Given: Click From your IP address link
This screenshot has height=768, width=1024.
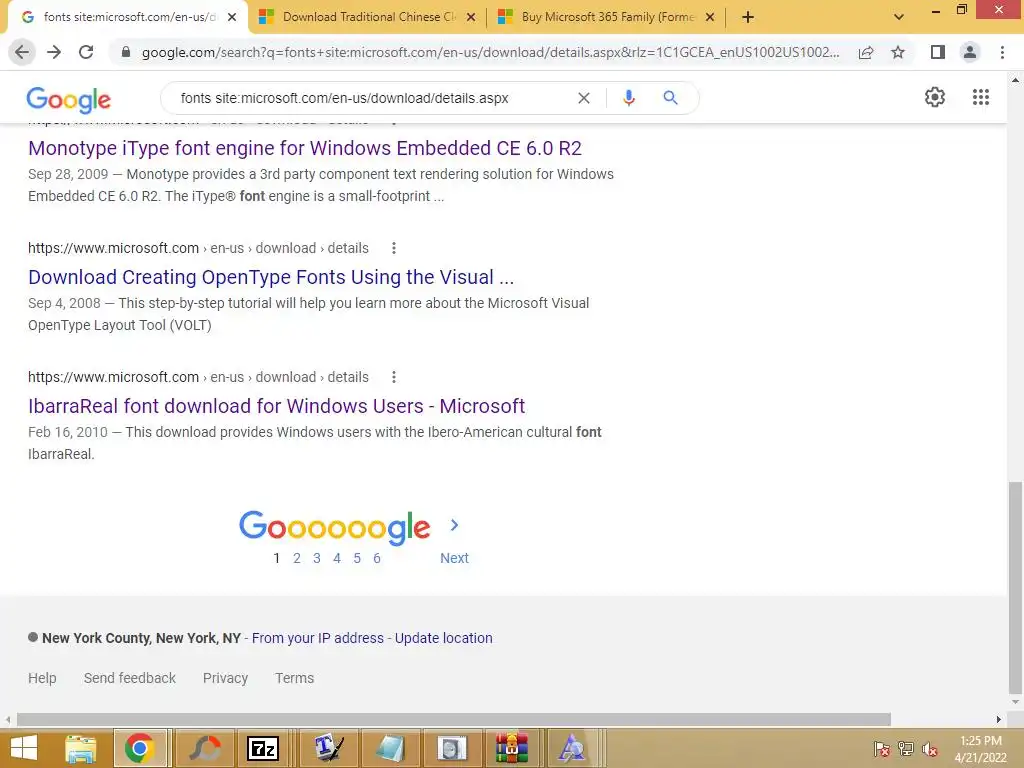Looking at the screenshot, I should (x=317, y=638).
